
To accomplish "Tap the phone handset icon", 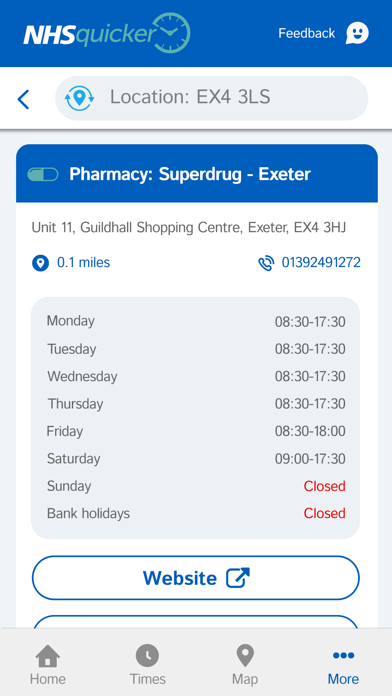I will (x=266, y=263).
